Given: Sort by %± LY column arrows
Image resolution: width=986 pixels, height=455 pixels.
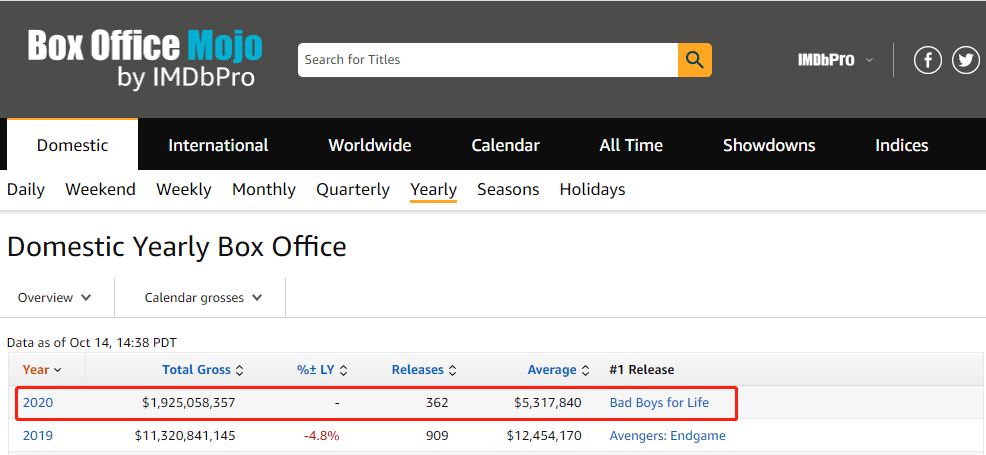Looking at the screenshot, I should (x=344, y=370).
